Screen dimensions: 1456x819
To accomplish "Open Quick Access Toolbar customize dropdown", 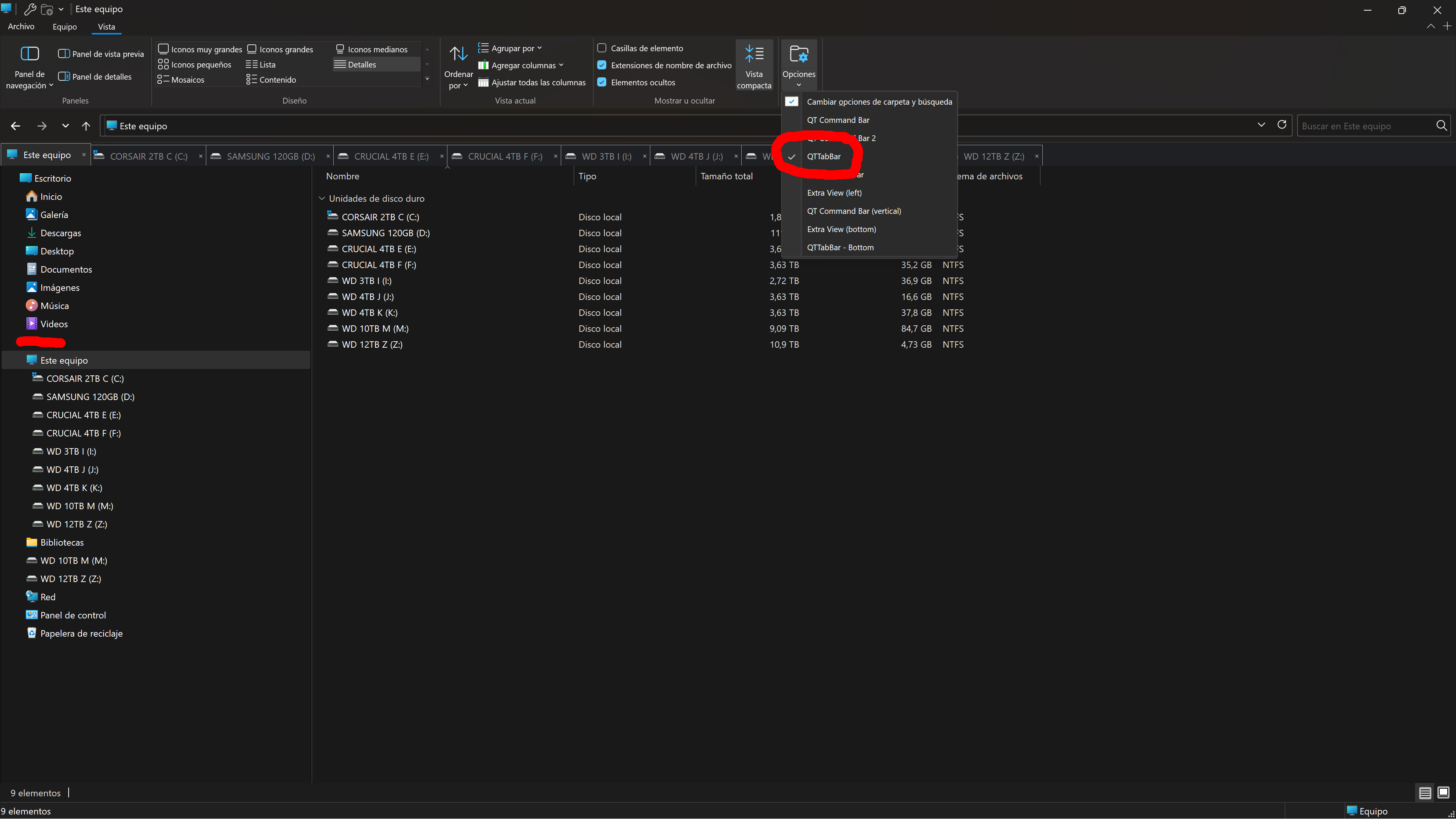I will pos(61,9).
